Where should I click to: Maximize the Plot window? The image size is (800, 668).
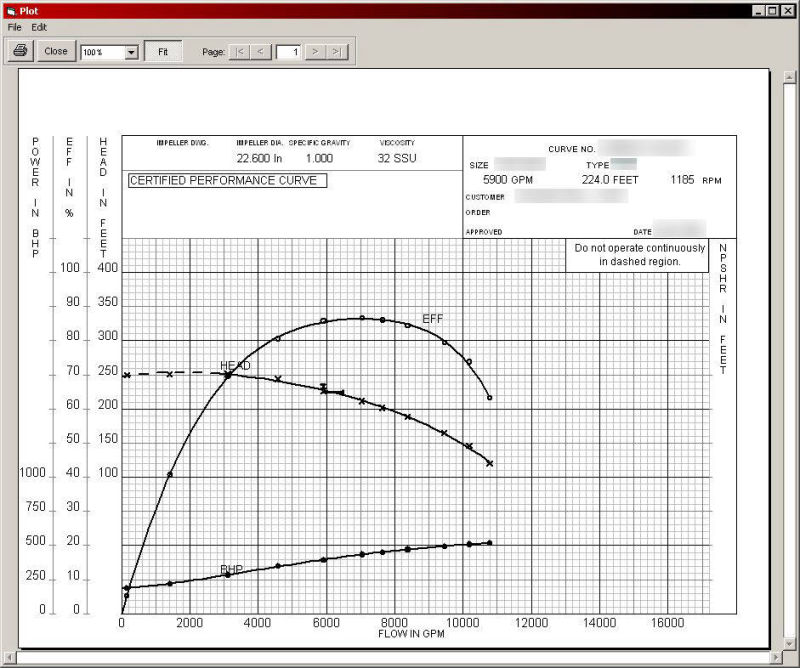pyautogui.click(x=772, y=11)
